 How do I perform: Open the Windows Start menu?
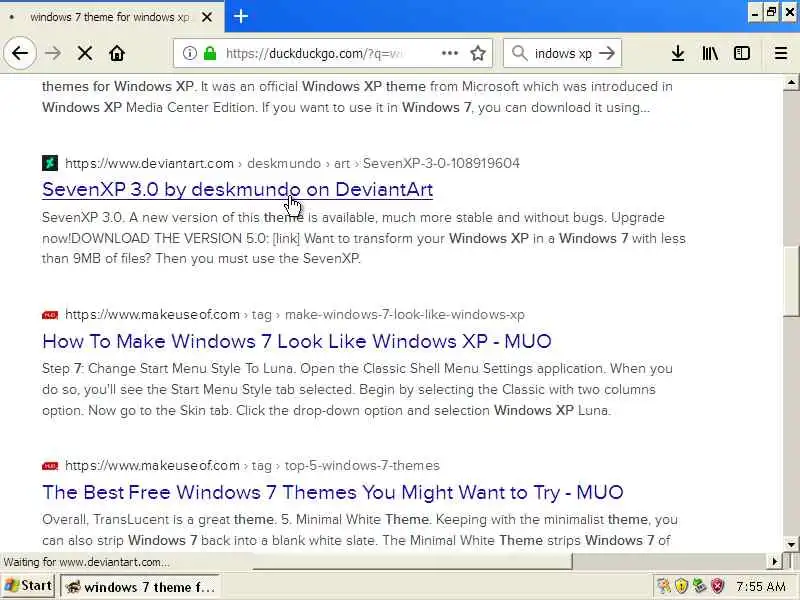(x=28, y=586)
